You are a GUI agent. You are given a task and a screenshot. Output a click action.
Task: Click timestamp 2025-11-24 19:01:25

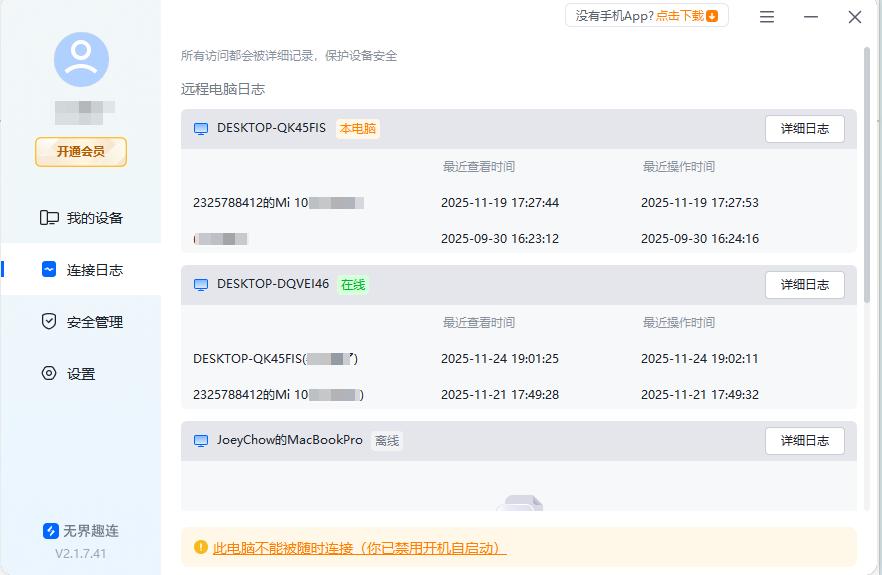[x=500, y=358]
